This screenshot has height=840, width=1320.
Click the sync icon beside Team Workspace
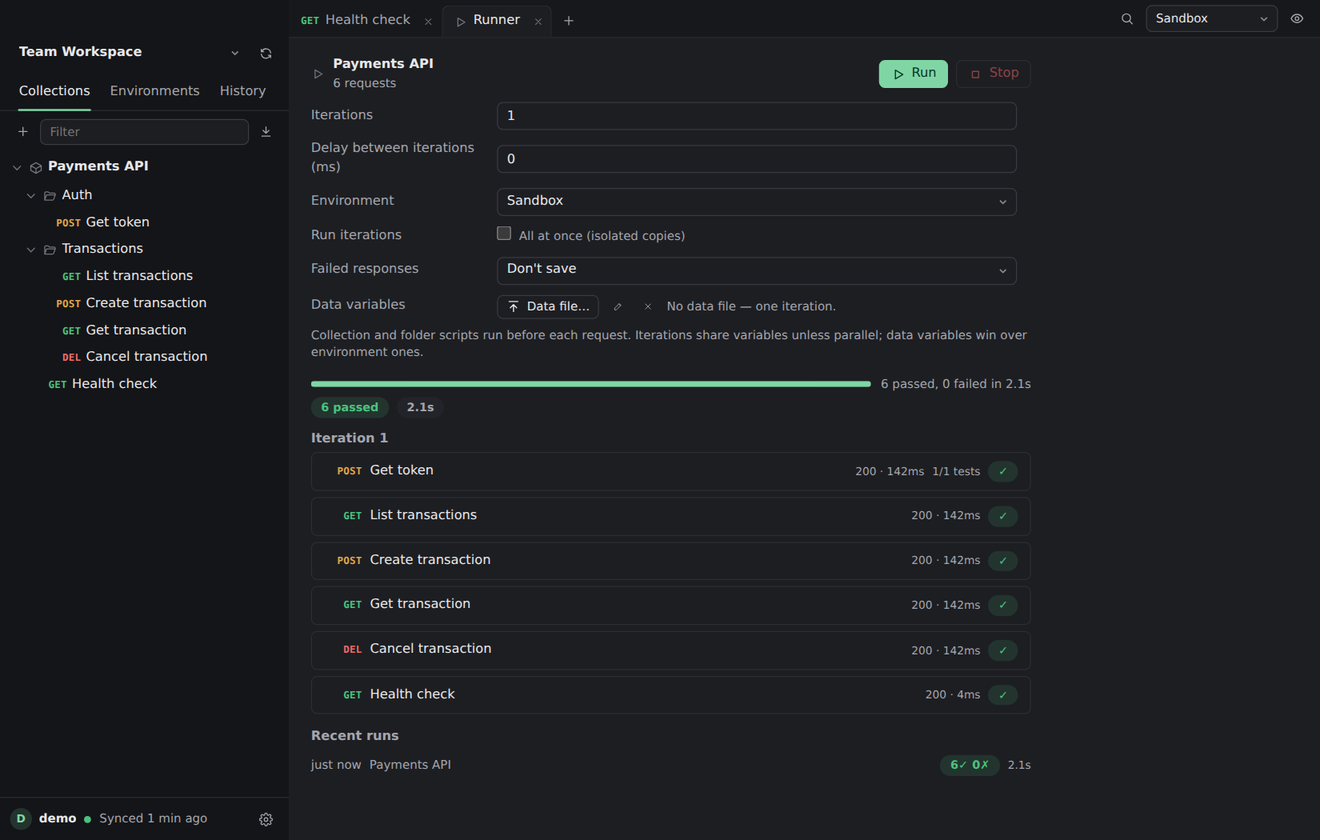pyautogui.click(x=266, y=53)
